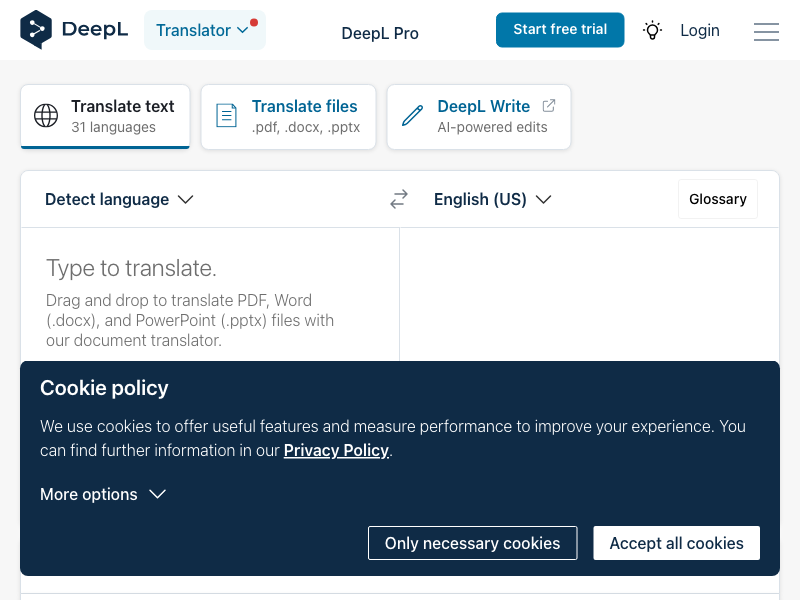Open the English (US) target language dropdown
800x600 pixels.
[x=492, y=200]
